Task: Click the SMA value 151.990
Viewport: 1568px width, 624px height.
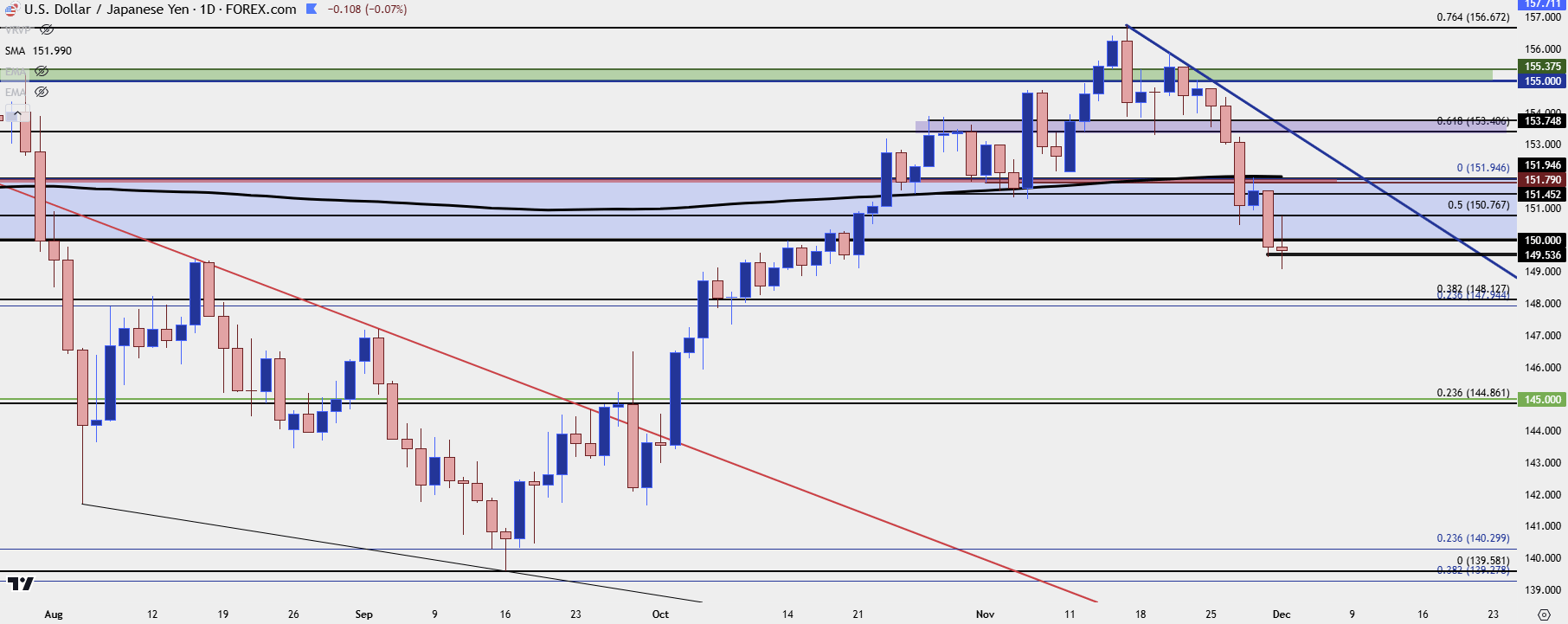Action: click(x=52, y=50)
